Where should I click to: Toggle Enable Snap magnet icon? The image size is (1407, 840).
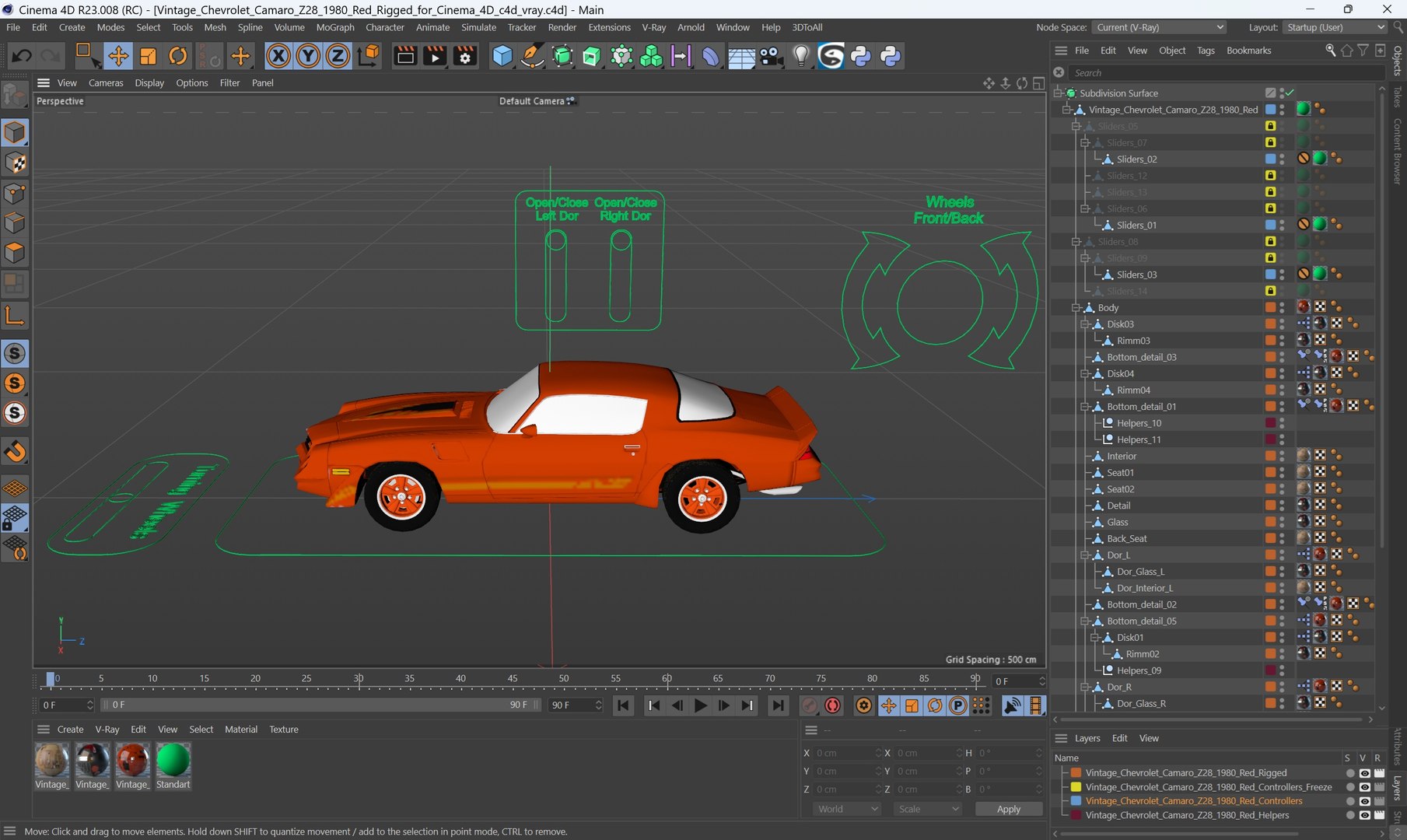coord(15,451)
